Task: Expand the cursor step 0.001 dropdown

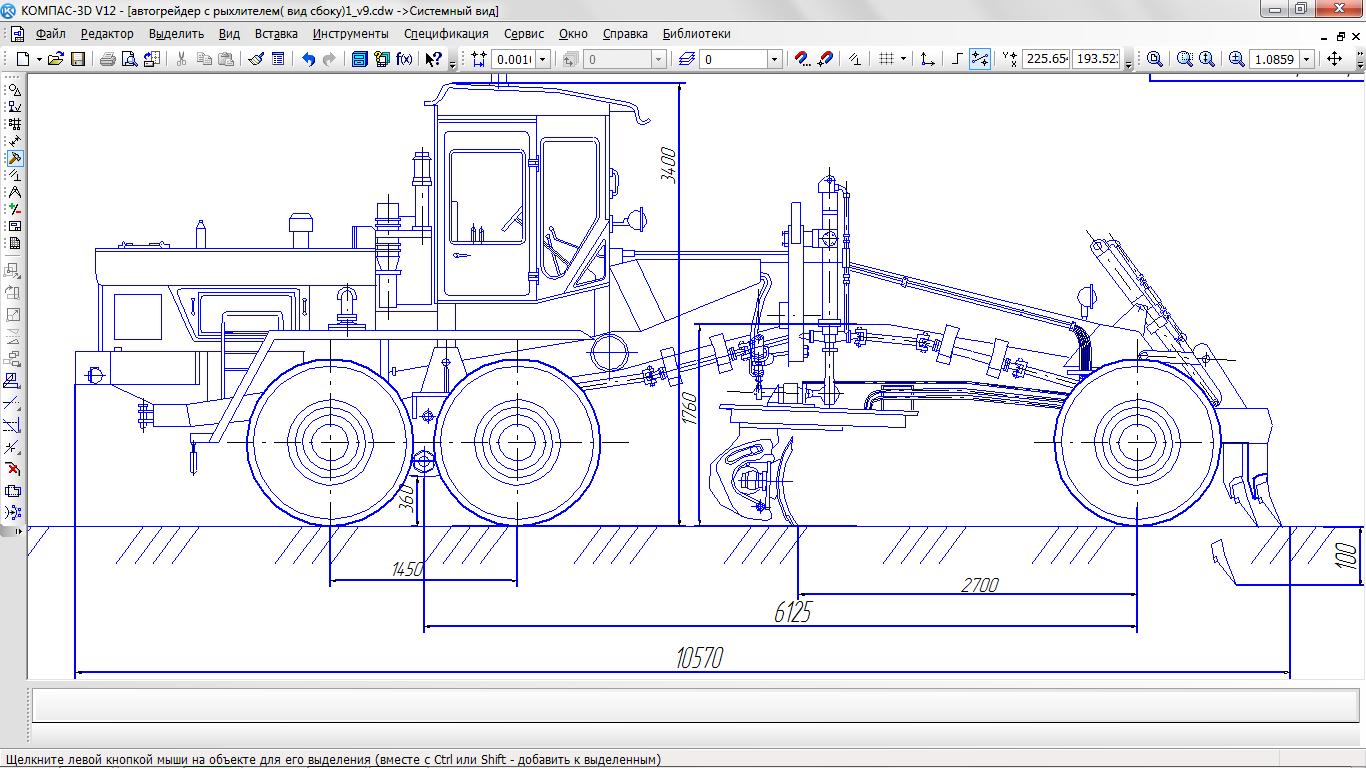Action: click(543, 59)
